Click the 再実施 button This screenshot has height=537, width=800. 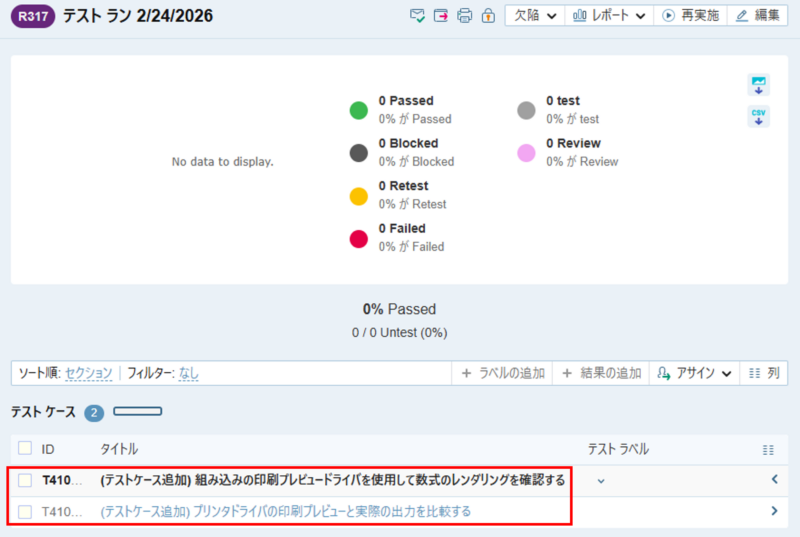(690, 15)
